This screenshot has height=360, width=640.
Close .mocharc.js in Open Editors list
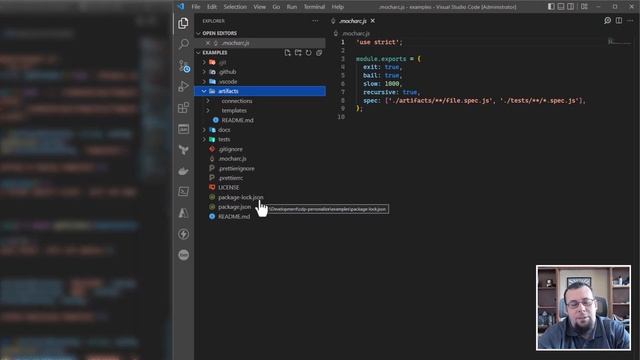(208, 43)
